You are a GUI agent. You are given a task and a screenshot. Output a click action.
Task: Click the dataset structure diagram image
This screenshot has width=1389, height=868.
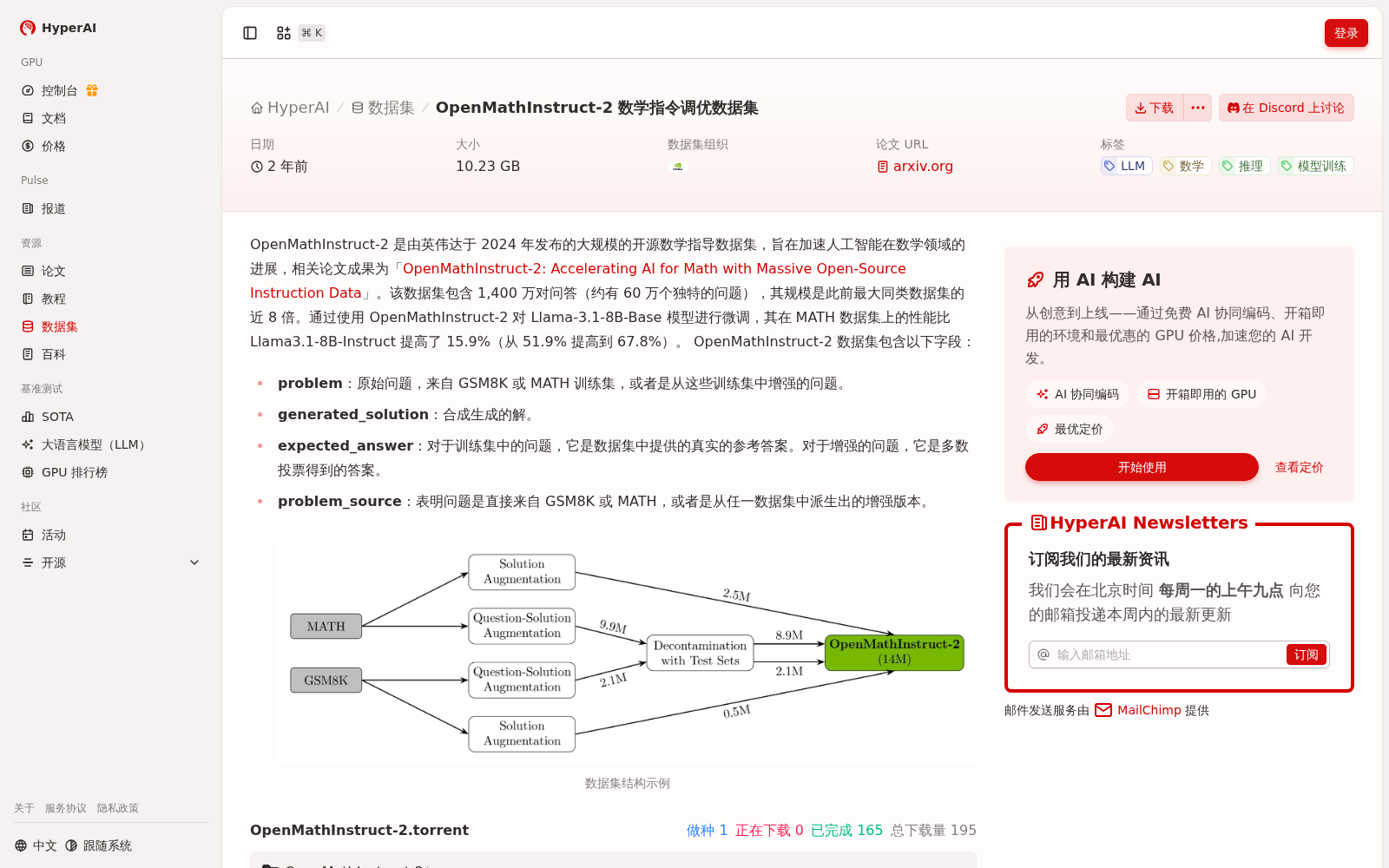tap(627, 653)
